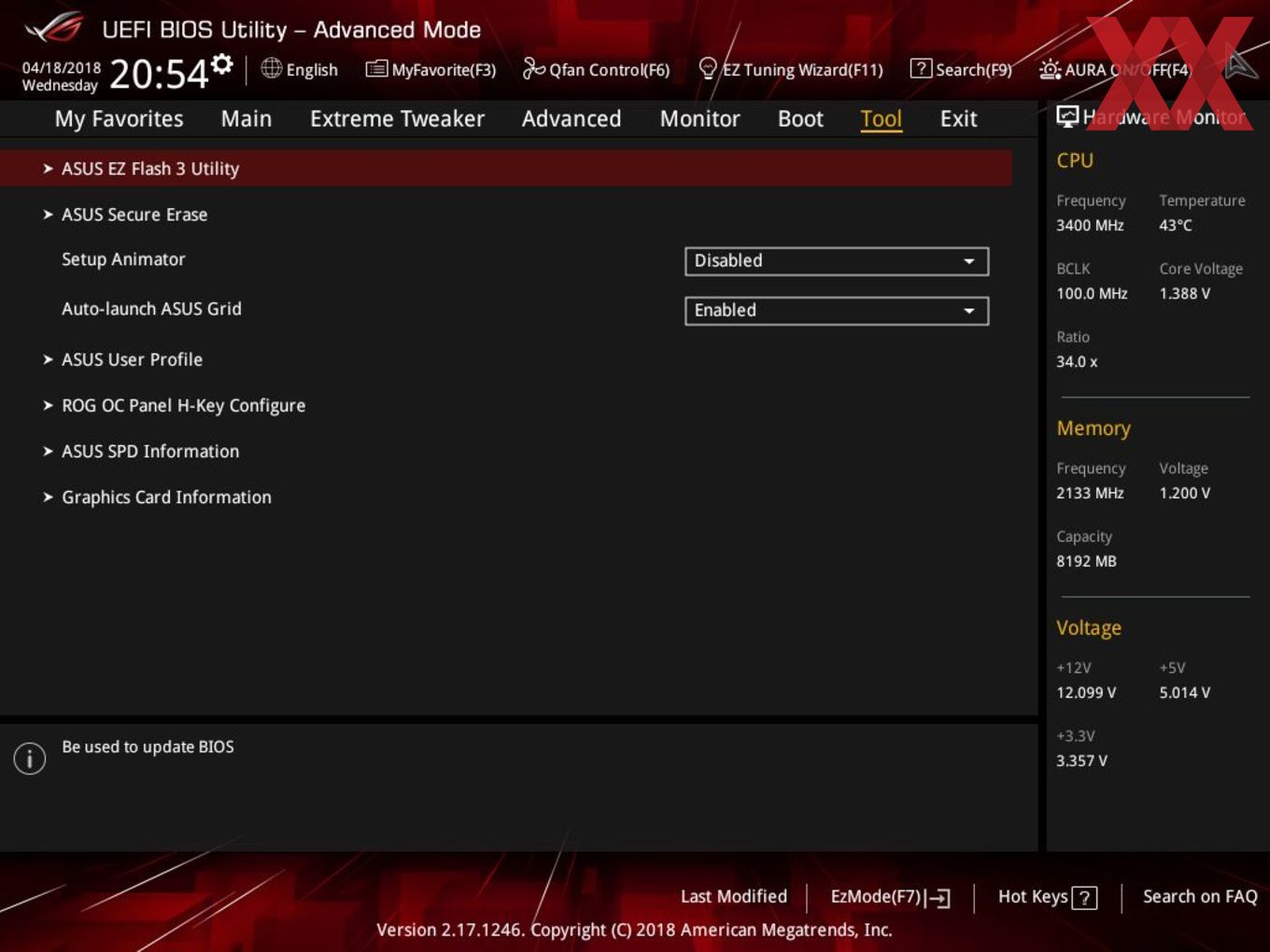The width and height of the screenshot is (1270, 952).
Task: Open Auto-launch ASUS Grid dropdown arrow
Action: 969,311
